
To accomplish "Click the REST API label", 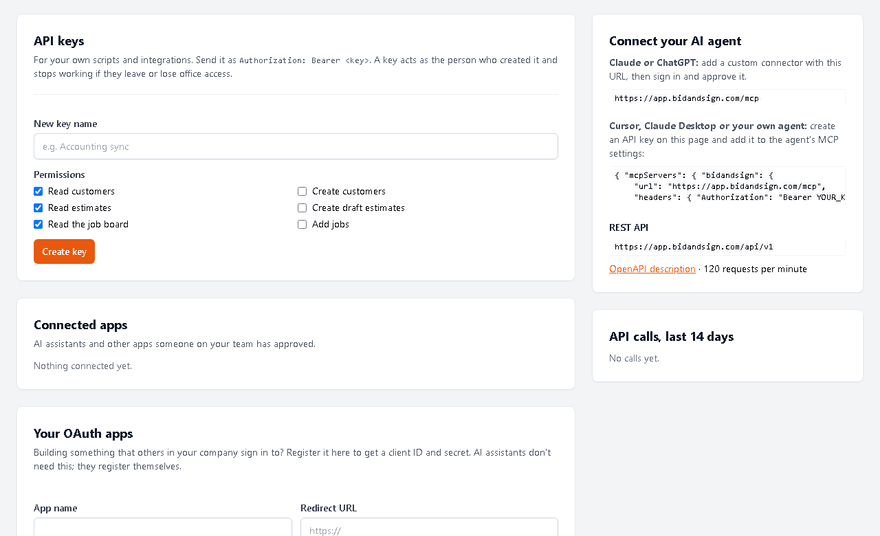I will pyautogui.click(x=629, y=227).
